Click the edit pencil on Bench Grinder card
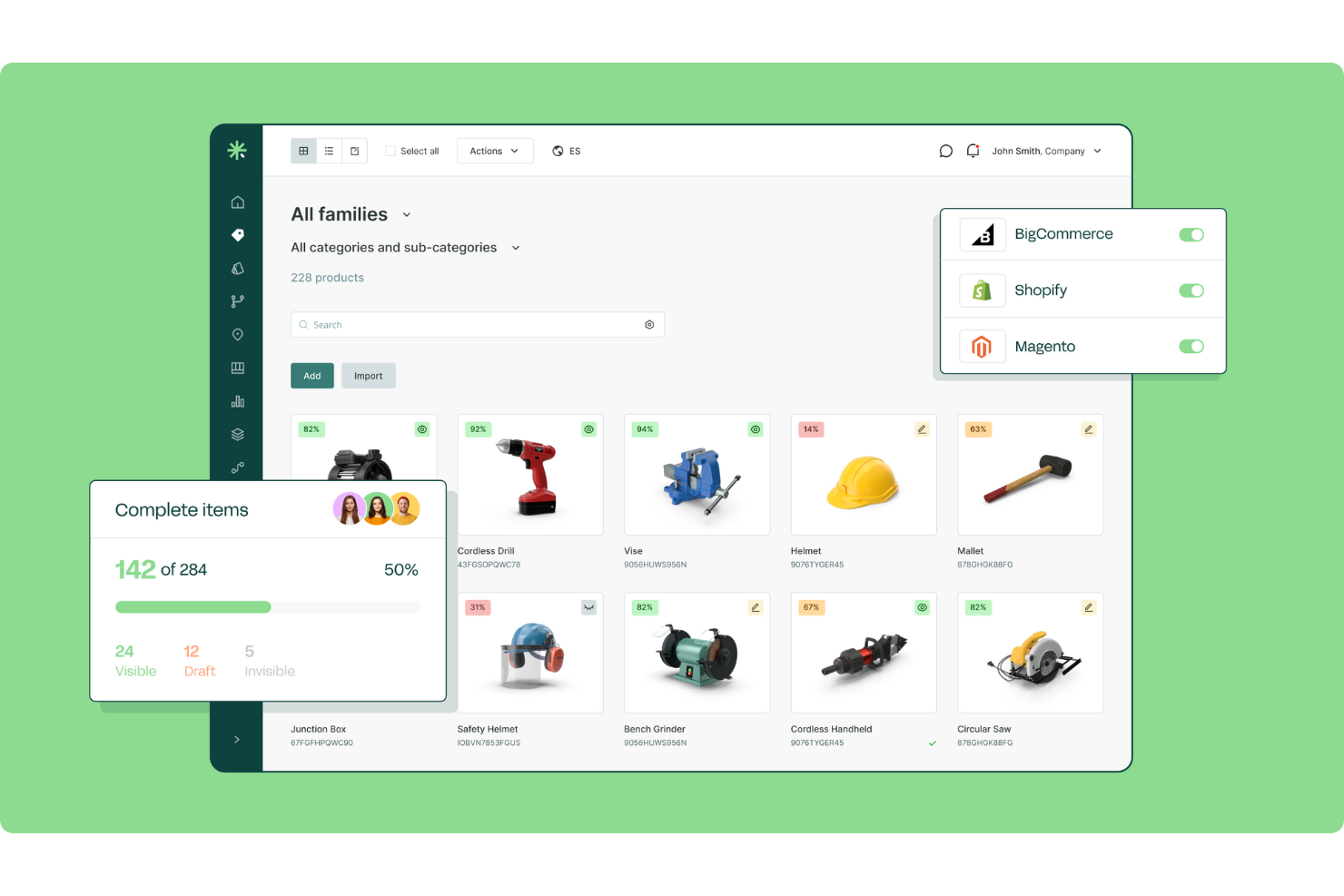1344x896 pixels. point(755,607)
